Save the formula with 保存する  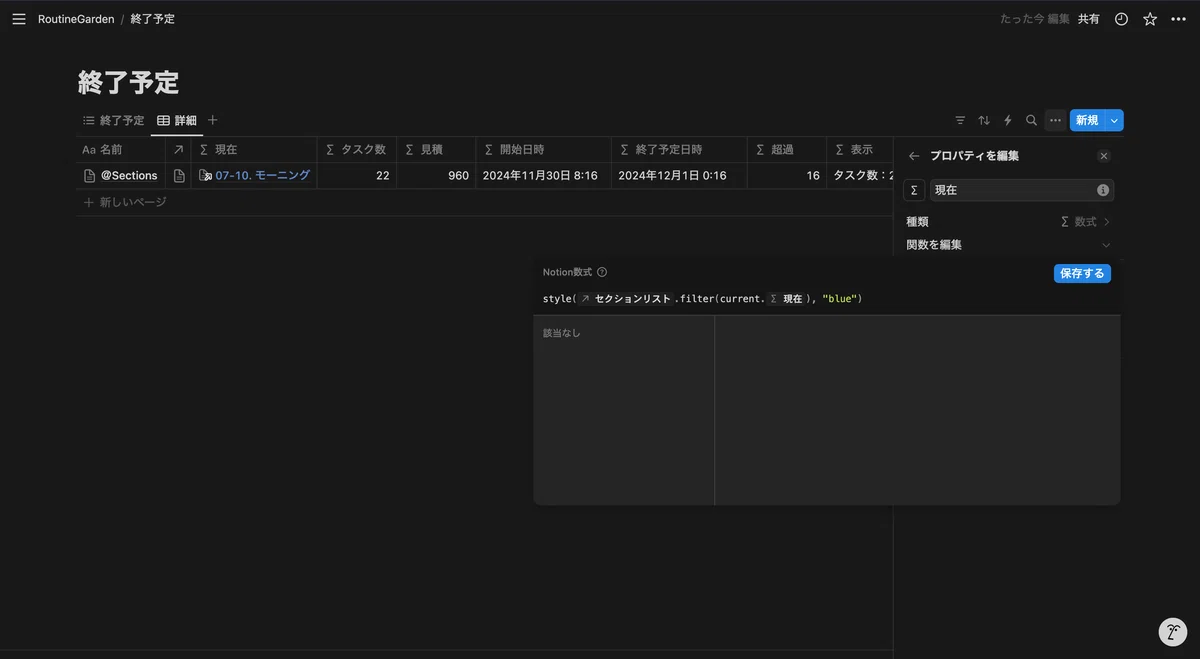(1082, 273)
